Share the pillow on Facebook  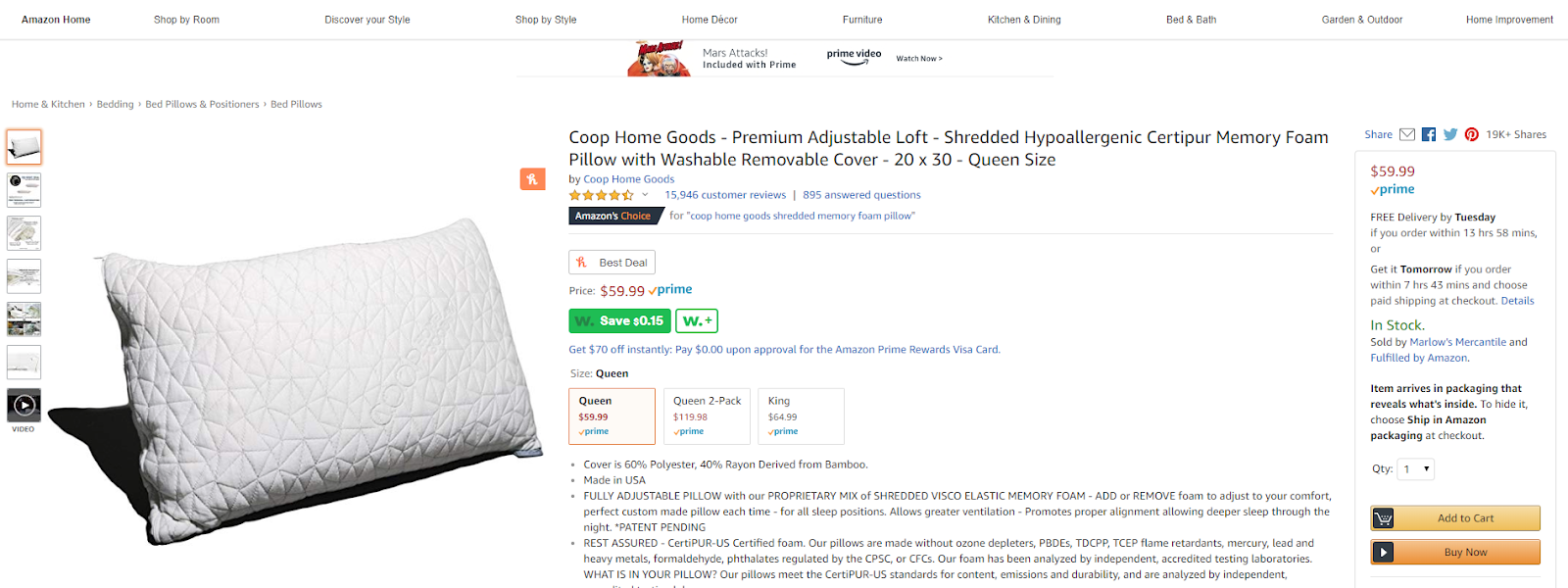[1429, 134]
